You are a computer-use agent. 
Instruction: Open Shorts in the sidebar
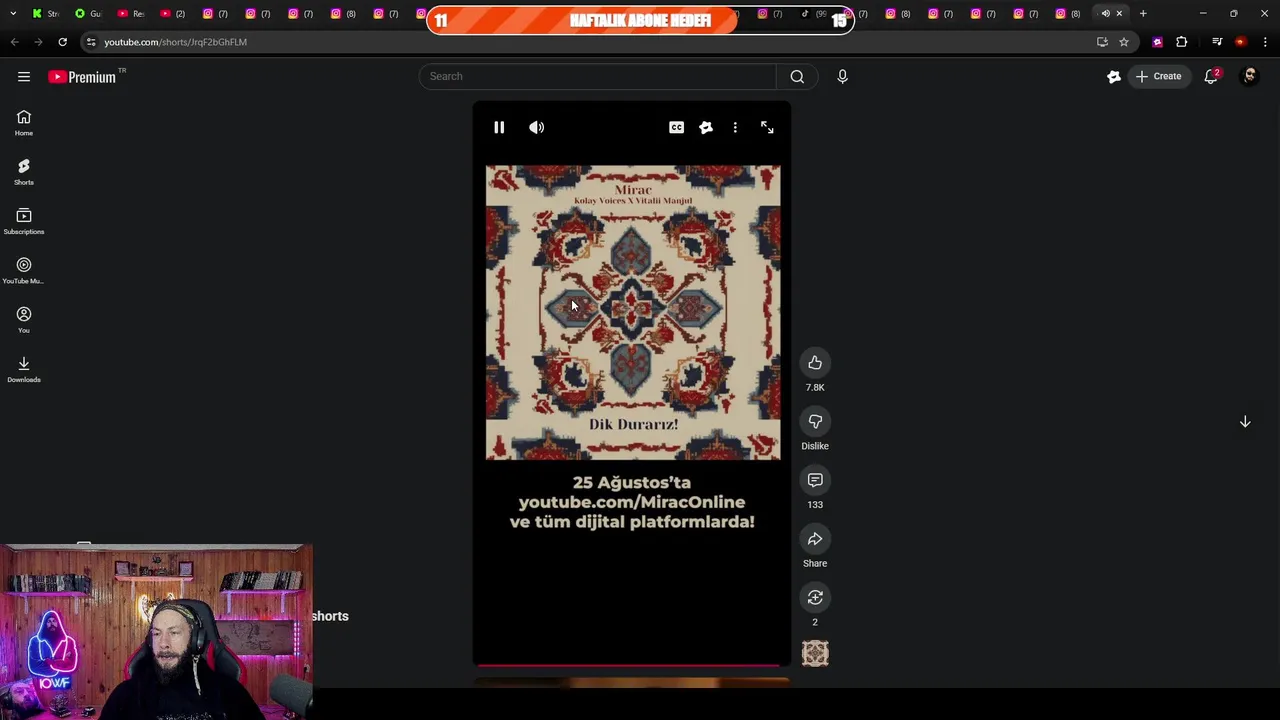point(24,172)
